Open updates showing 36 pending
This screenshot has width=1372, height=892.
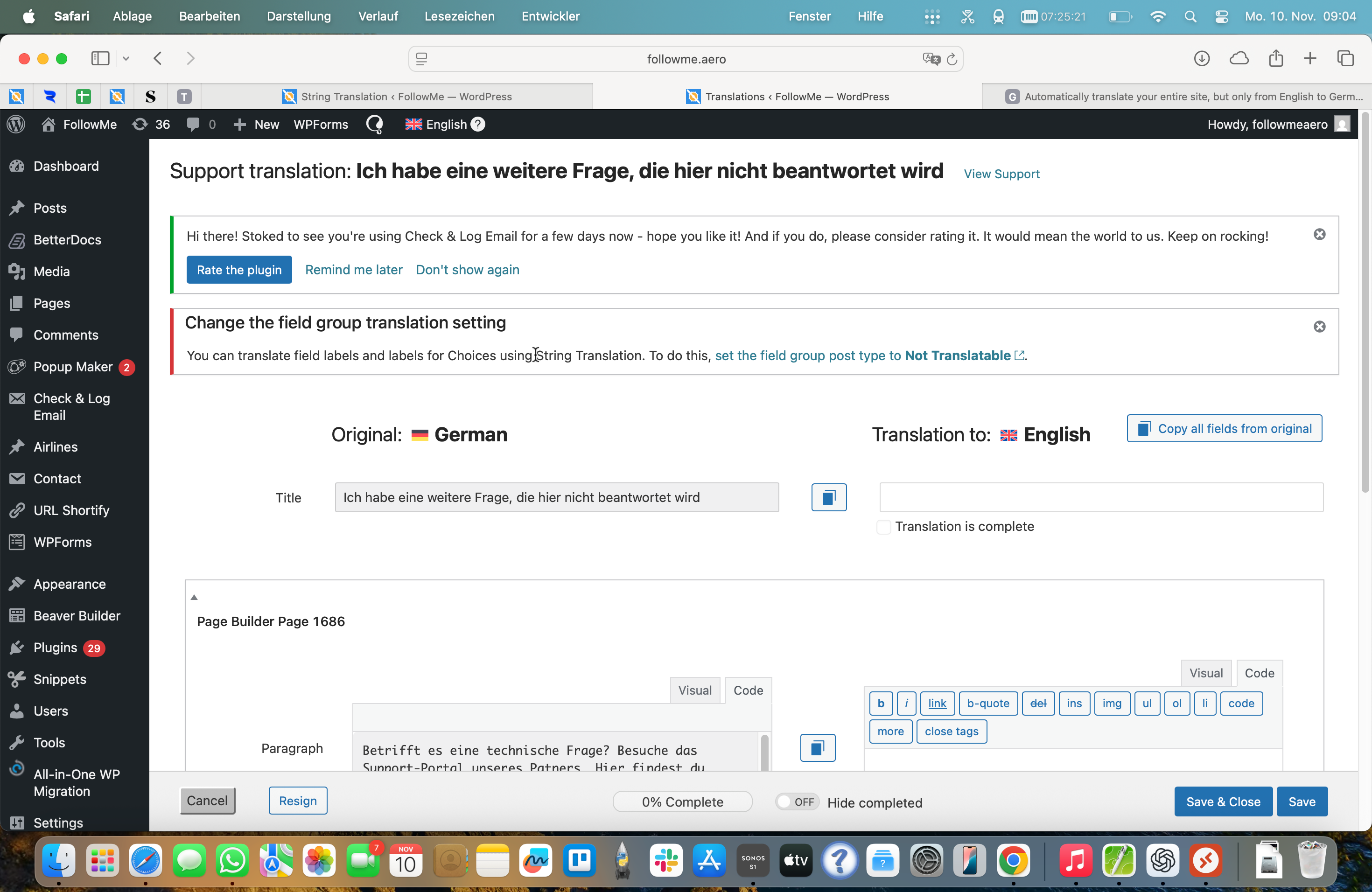(x=151, y=125)
